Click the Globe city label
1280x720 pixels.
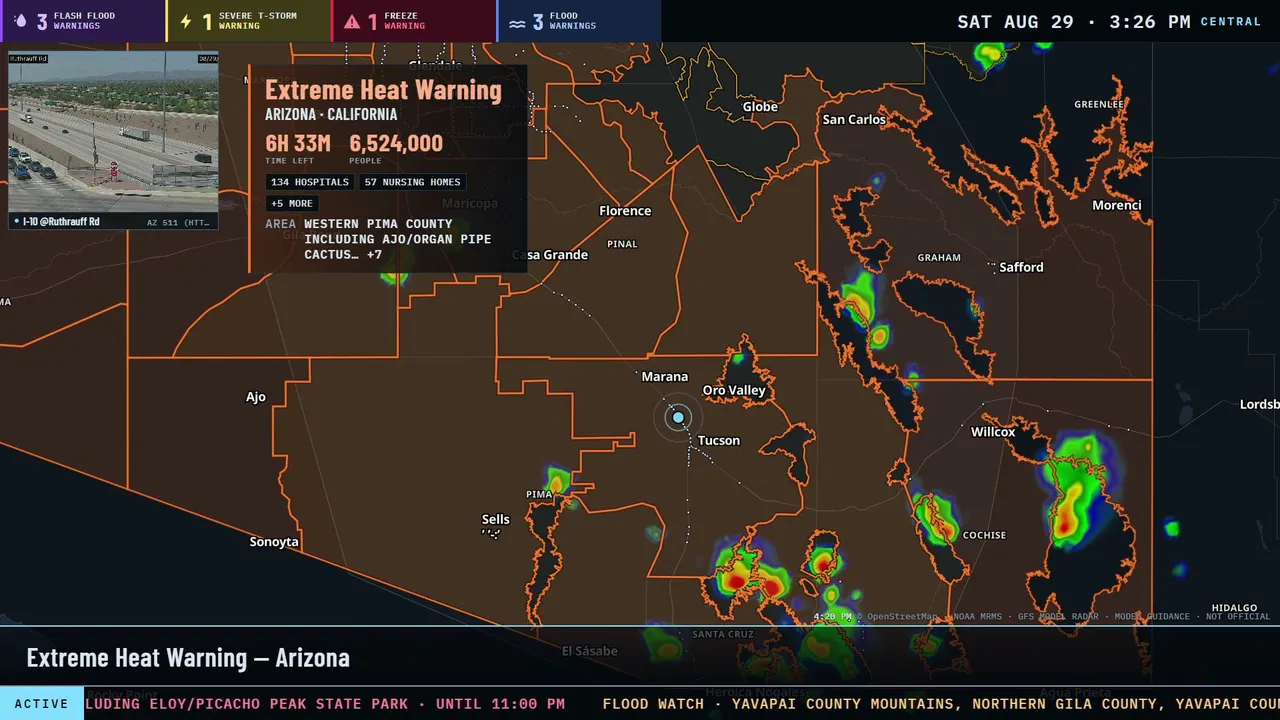[760, 107]
